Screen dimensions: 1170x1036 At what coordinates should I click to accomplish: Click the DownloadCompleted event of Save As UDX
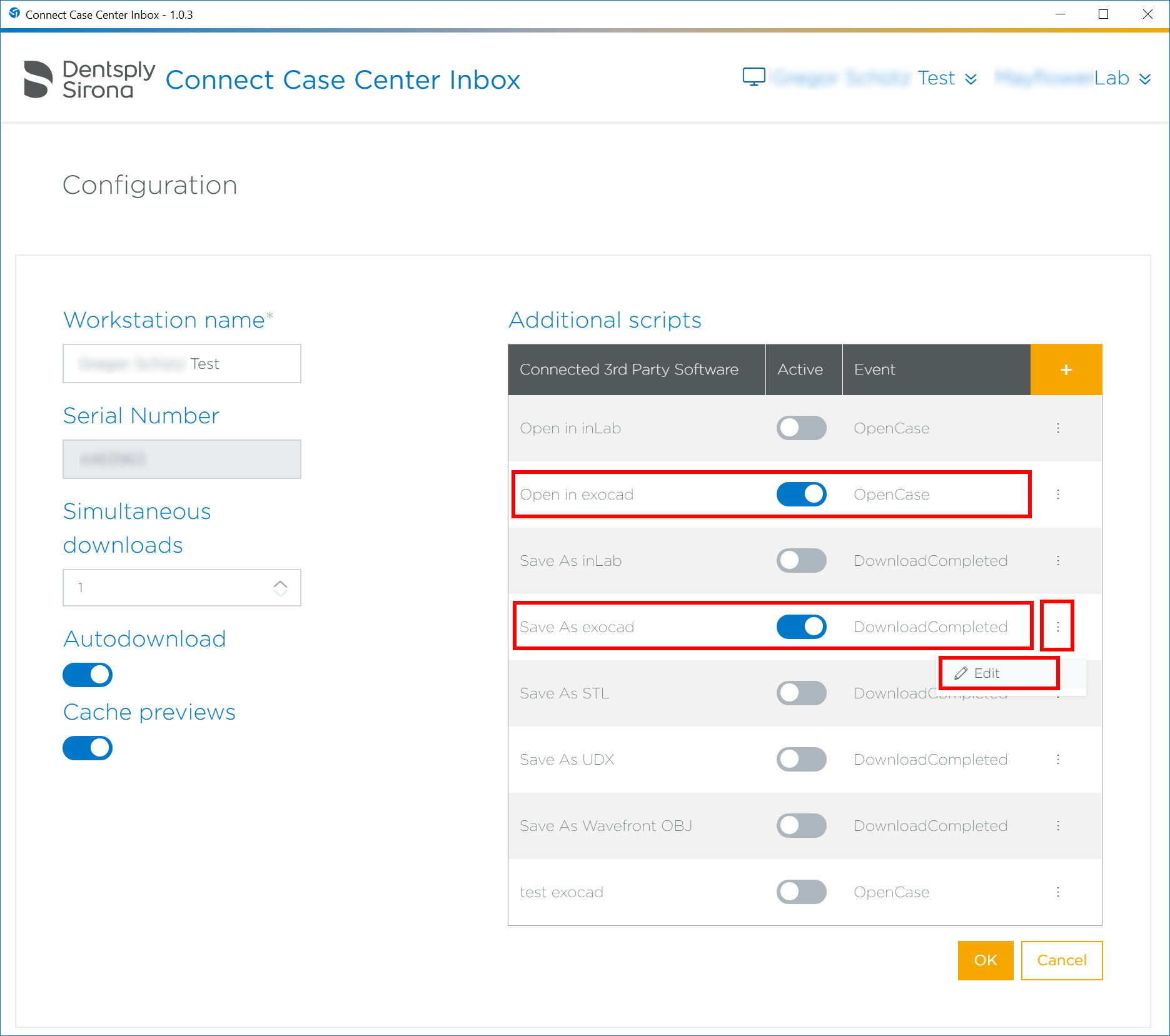pyautogui.click(x=930, y=760)
